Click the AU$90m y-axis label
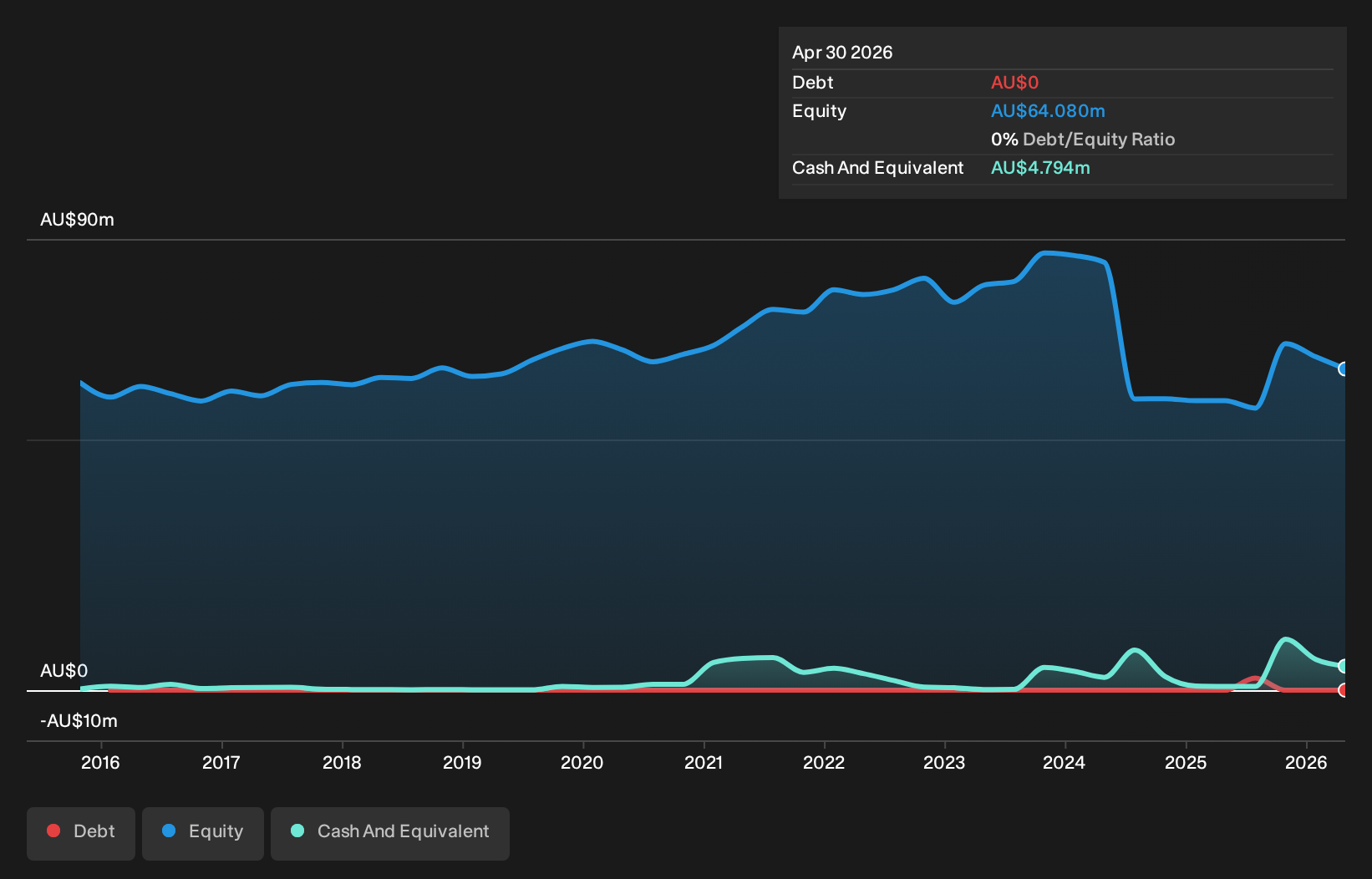1372x879 pixels. tap(77, 220)
